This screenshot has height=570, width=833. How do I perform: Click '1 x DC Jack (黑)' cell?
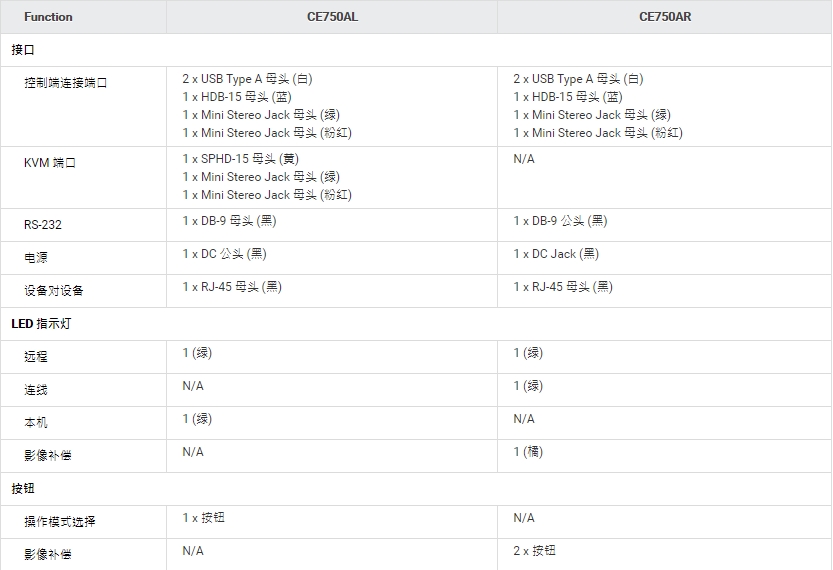556,254
